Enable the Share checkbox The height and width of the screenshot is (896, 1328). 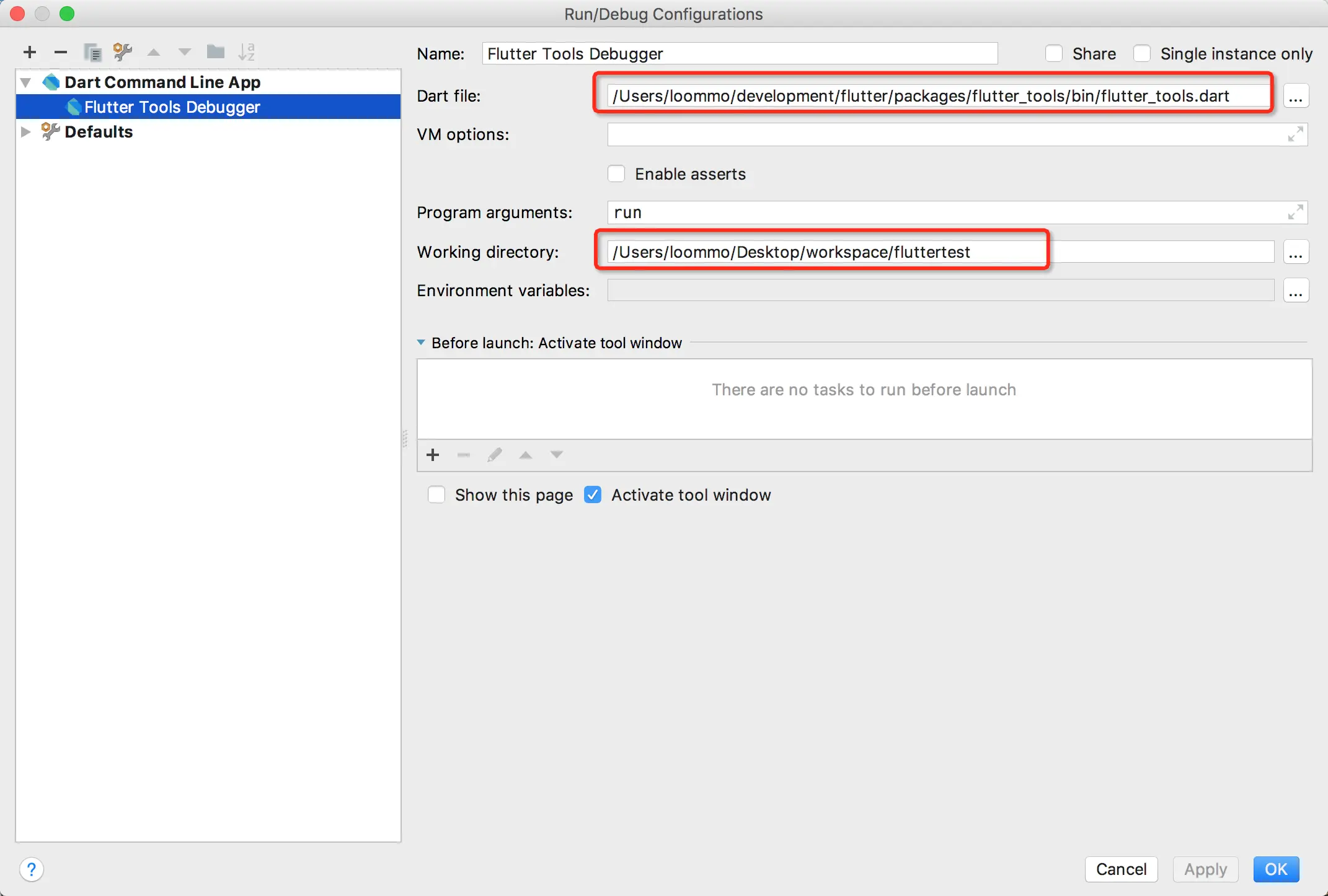(x=1054, y=54)
